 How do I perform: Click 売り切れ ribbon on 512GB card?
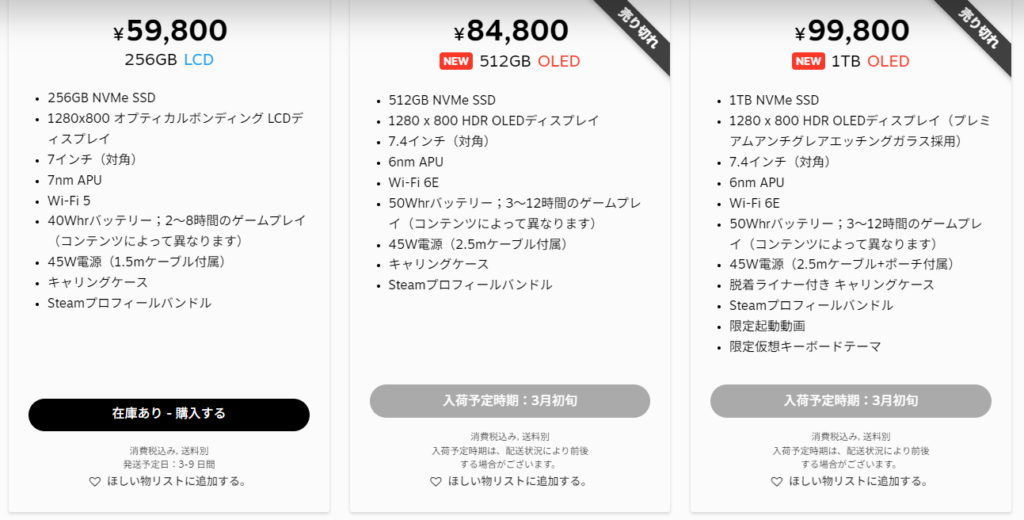tap(638, 30)
